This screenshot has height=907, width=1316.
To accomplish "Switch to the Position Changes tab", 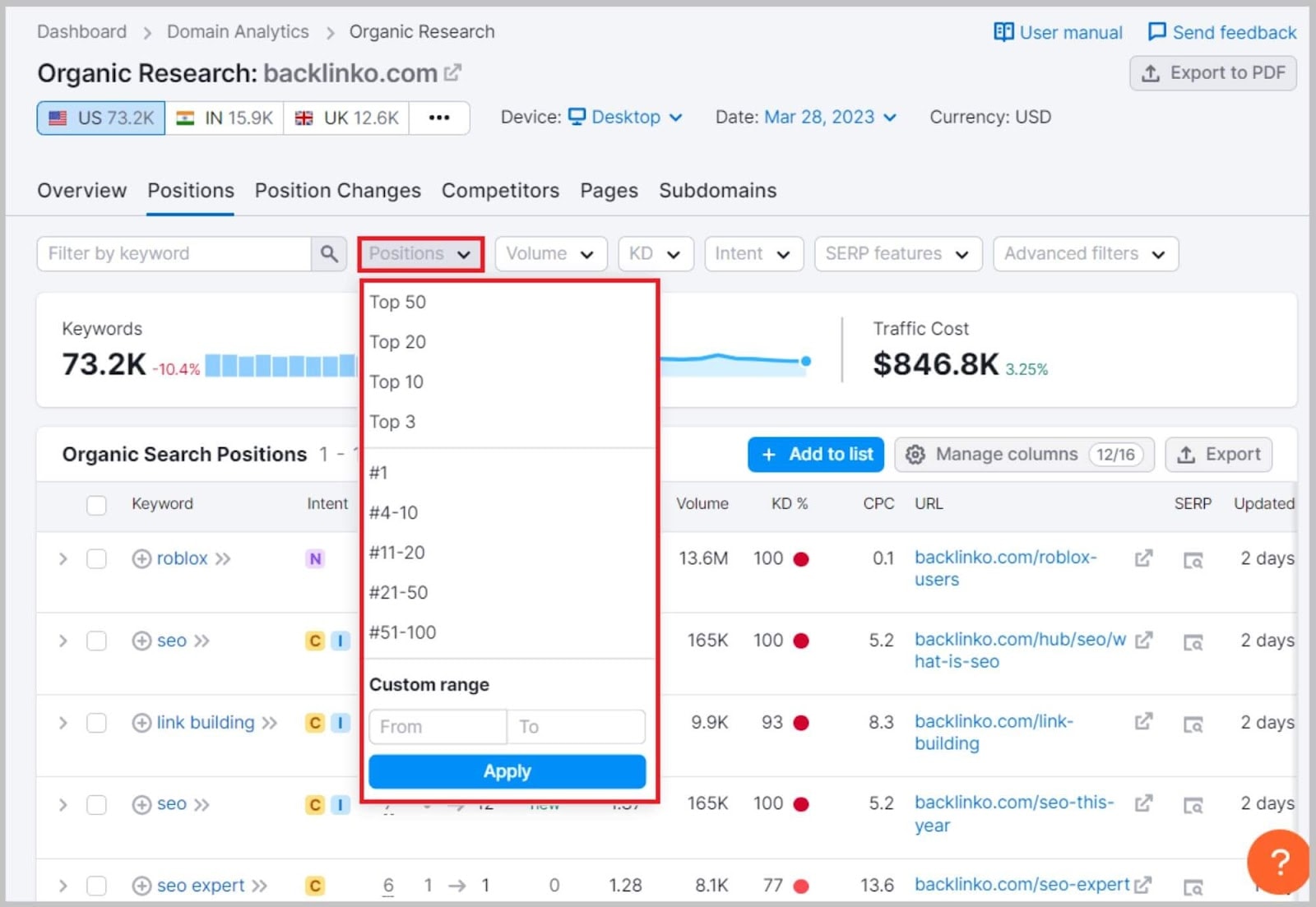I will point(337,190).
